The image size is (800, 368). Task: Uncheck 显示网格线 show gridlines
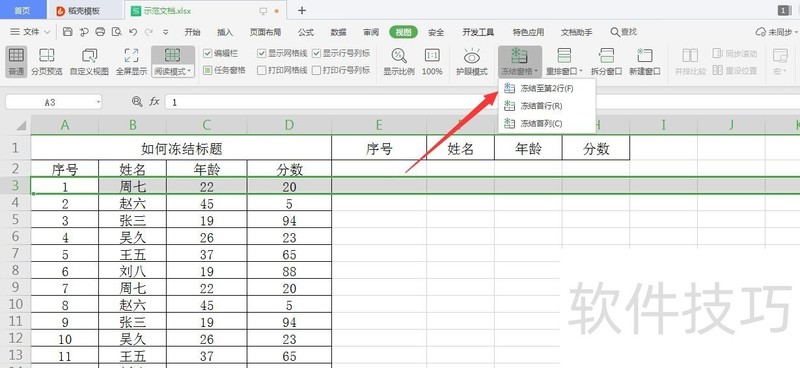pos(262,53)
